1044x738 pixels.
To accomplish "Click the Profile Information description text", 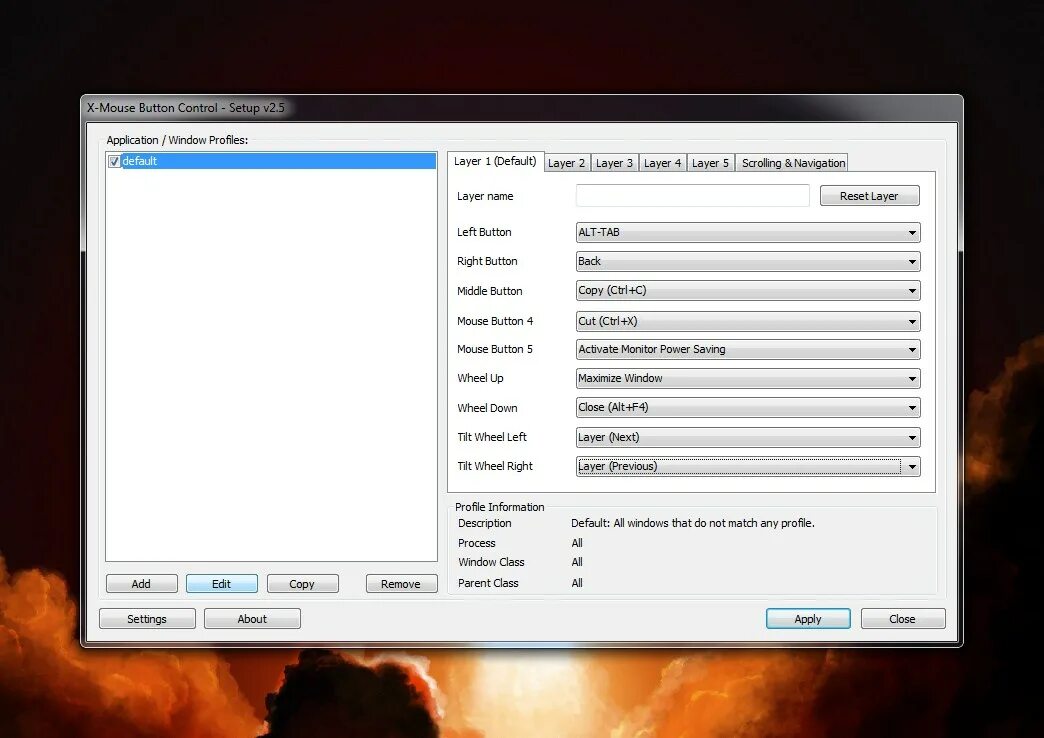I will pyautogui.click(x=692, y=524).
